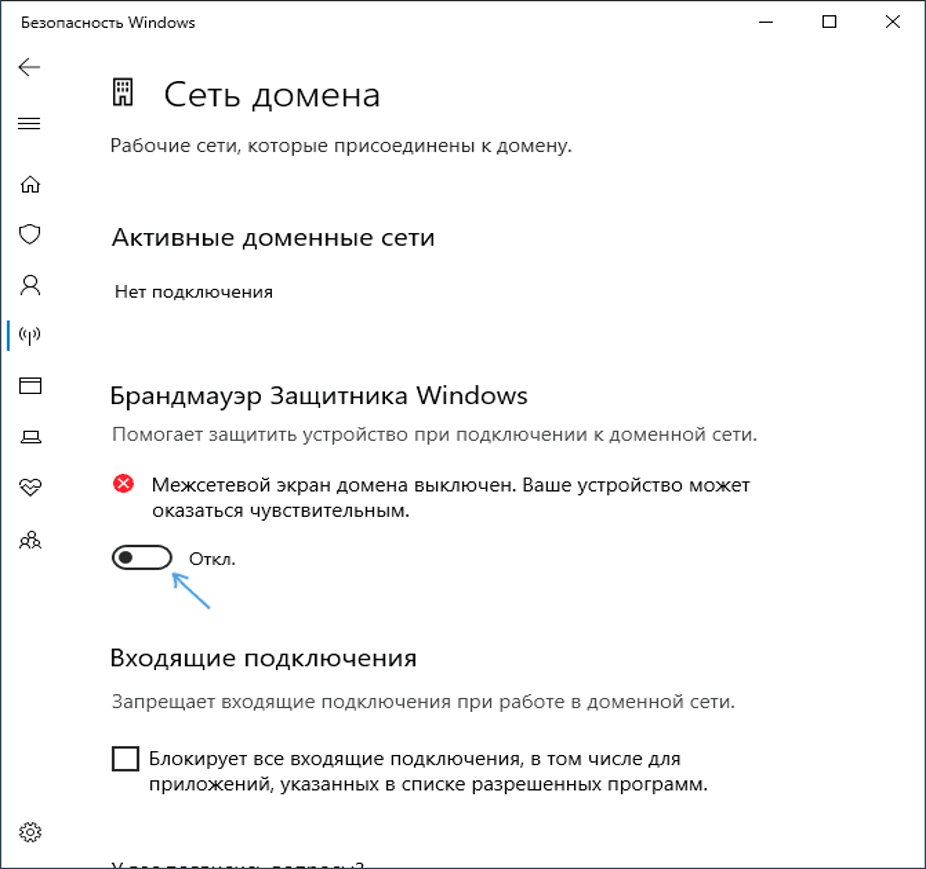
Task: Minimize the Windows Security window
Action: (x=766, y=22)
